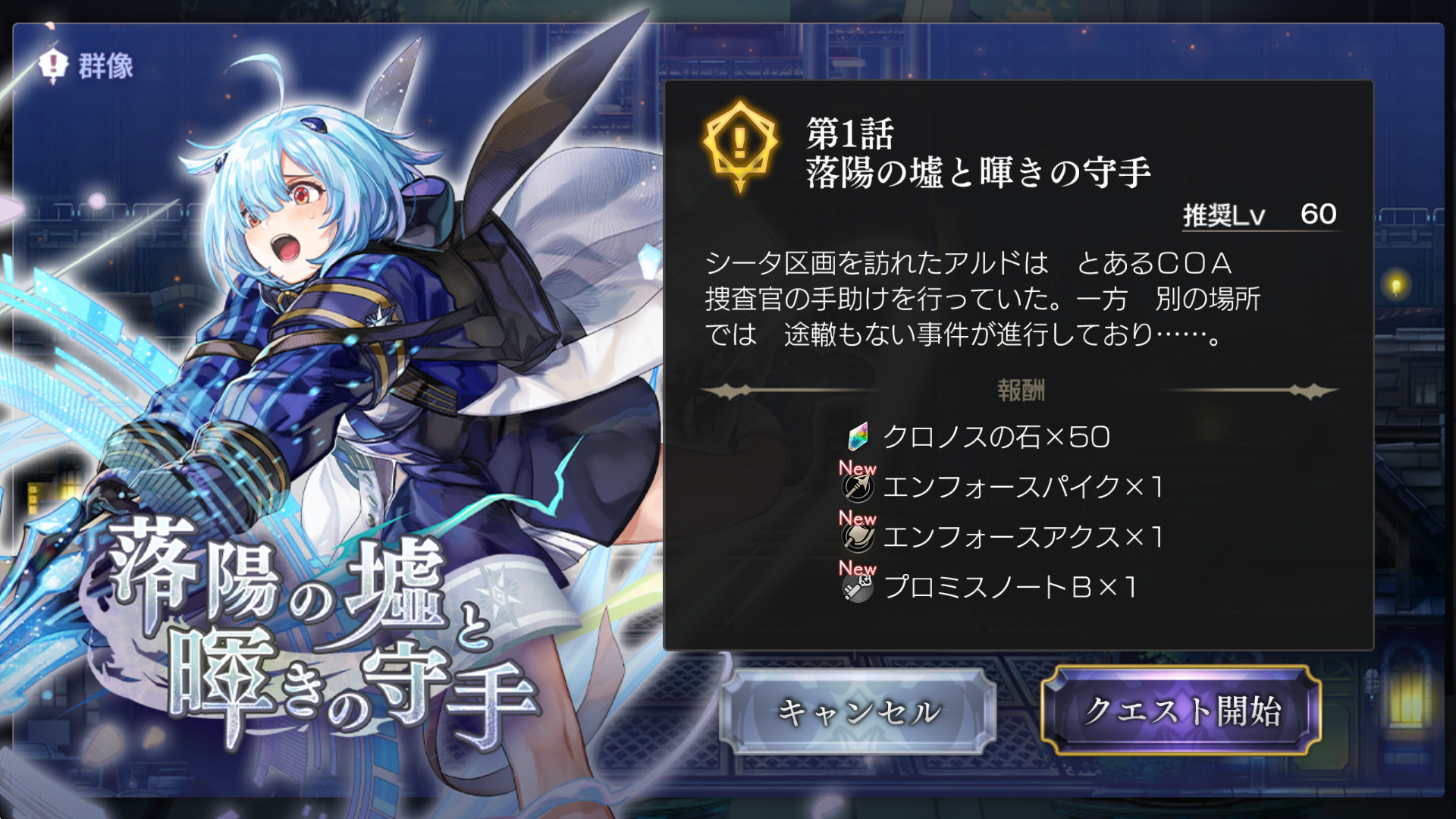Click the クロノスの石×50 reward entry
Viewport: 1456px width, 819px height.
click(978, 437)
